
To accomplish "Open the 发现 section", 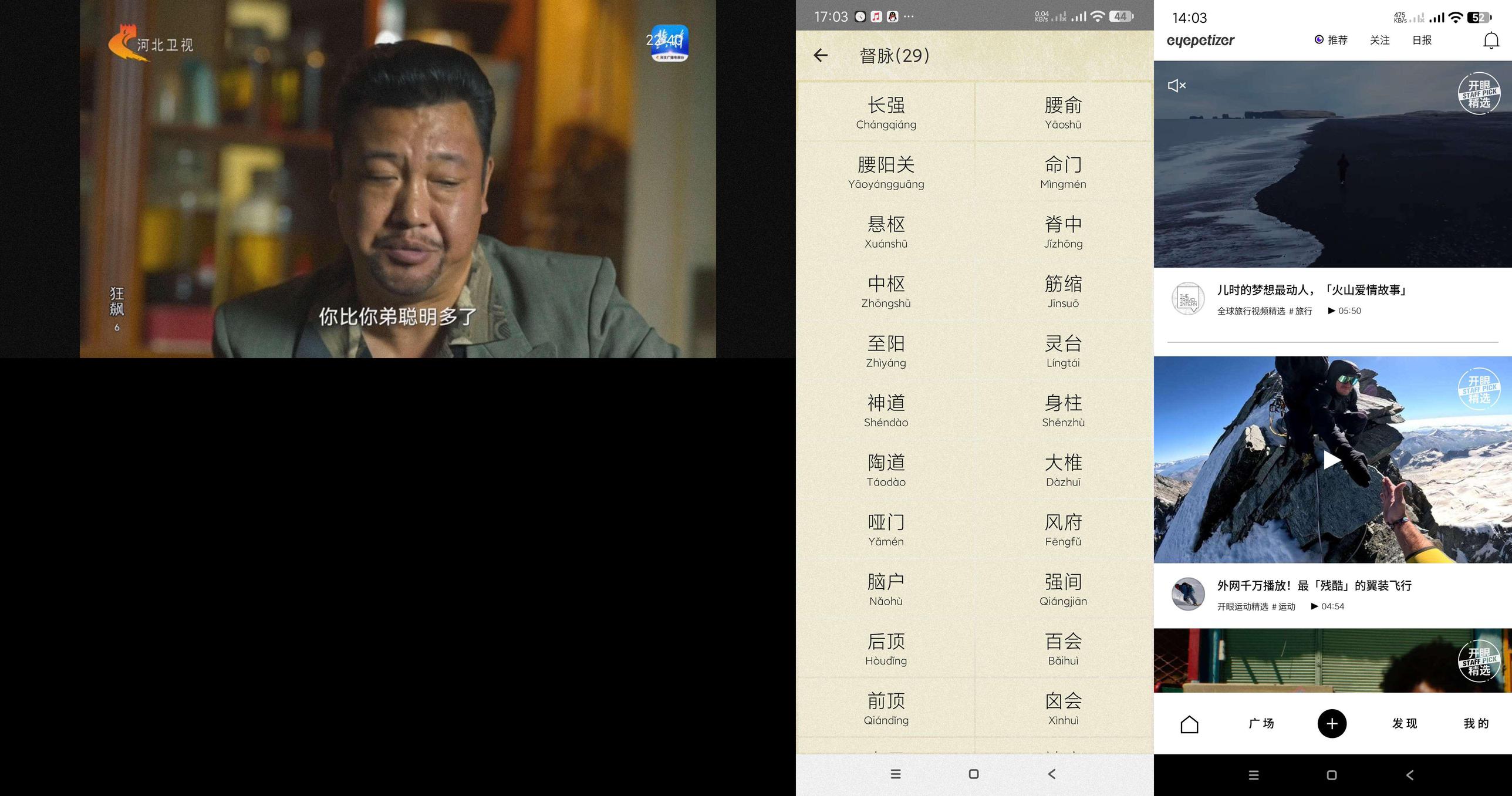I will click(1405, 724).
